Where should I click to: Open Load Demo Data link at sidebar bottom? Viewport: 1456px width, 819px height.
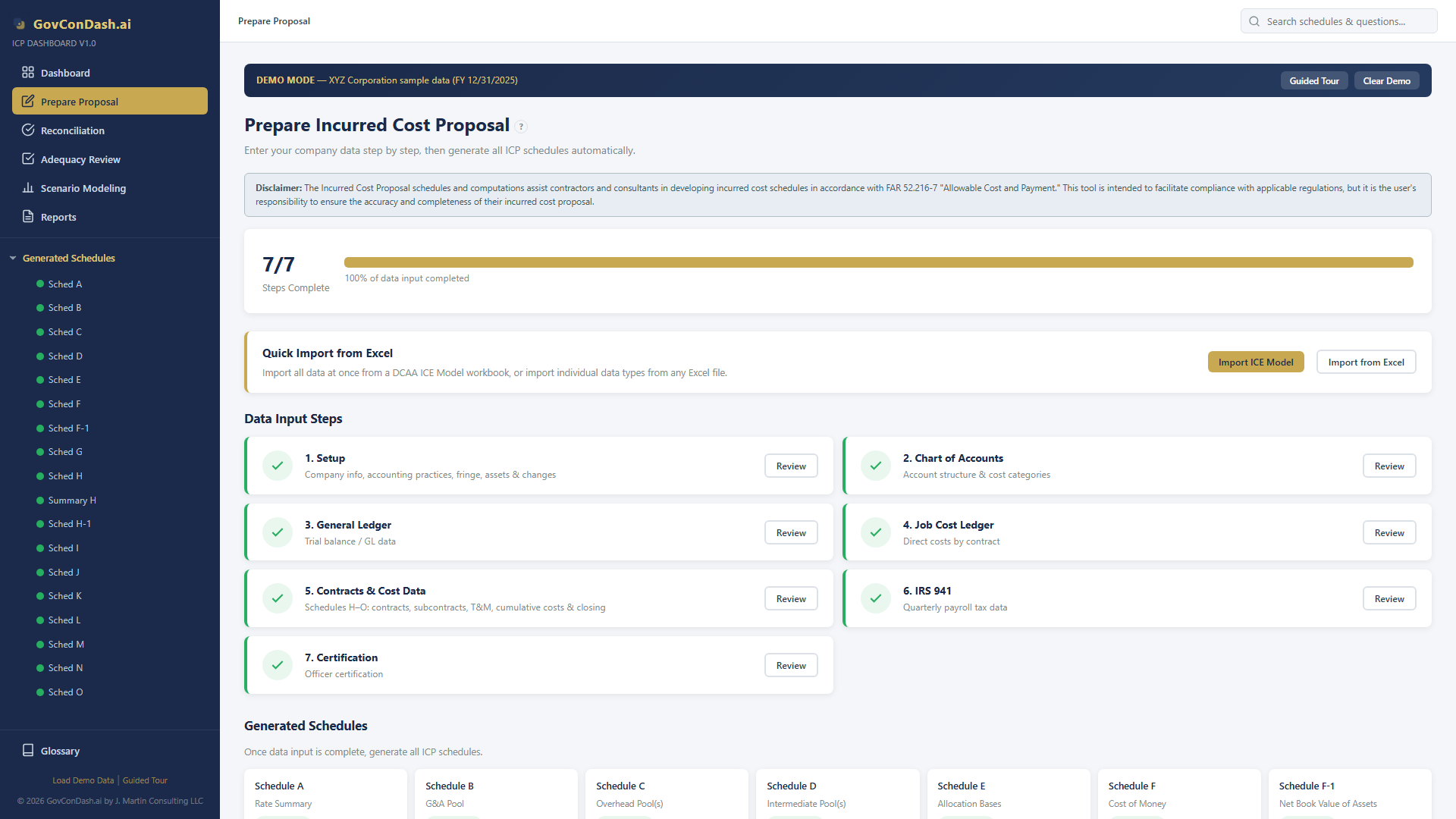point(83,780)
